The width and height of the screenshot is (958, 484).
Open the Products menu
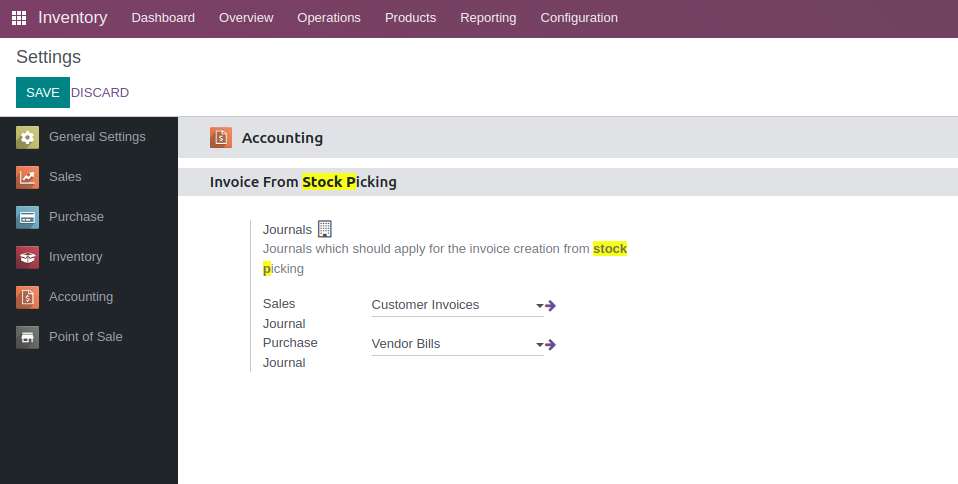pos(410,18)
